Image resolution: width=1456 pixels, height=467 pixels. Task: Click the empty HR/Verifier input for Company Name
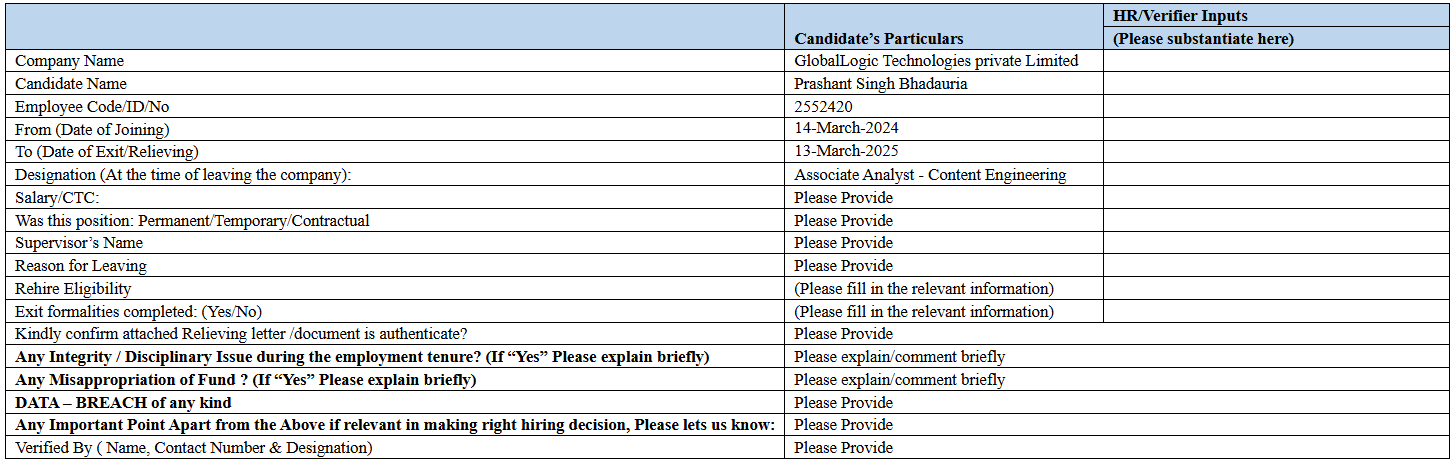pyautogui.click(x=1278, y=61)
